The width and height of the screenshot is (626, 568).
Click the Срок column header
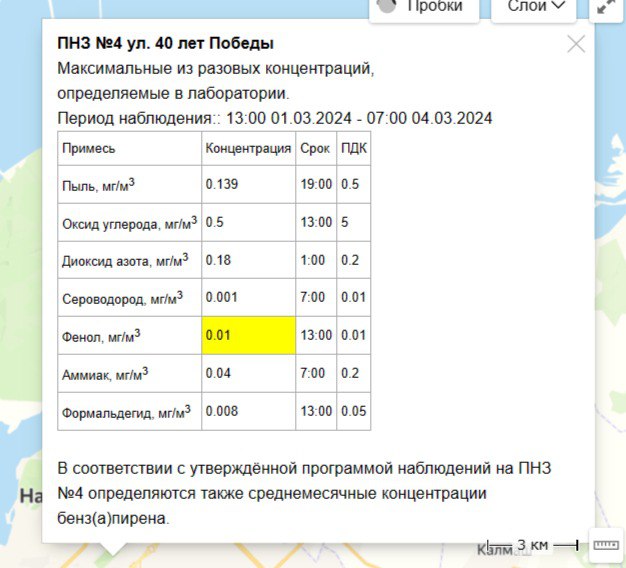pos(314,148)
